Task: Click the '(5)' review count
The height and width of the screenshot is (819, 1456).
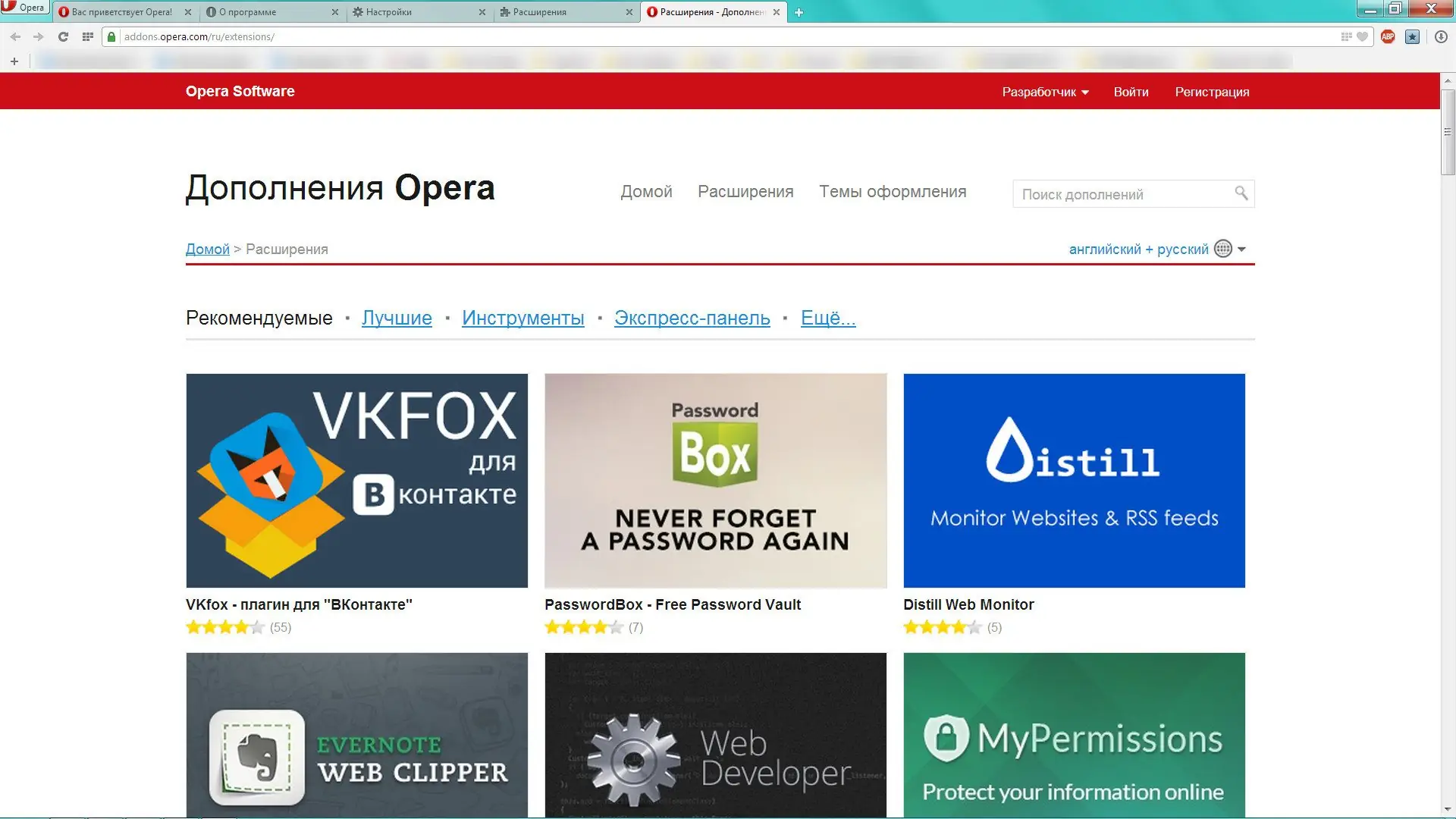Action: click(994, 627)
